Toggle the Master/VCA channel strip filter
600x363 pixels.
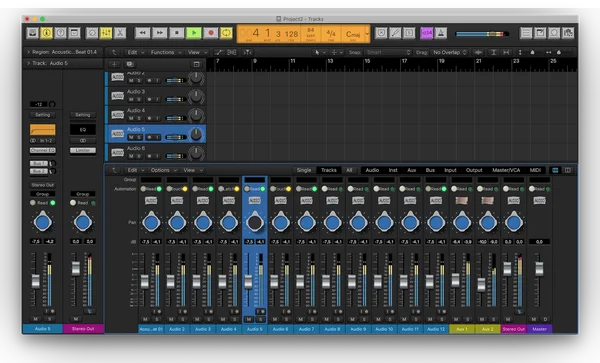point(506,170)
